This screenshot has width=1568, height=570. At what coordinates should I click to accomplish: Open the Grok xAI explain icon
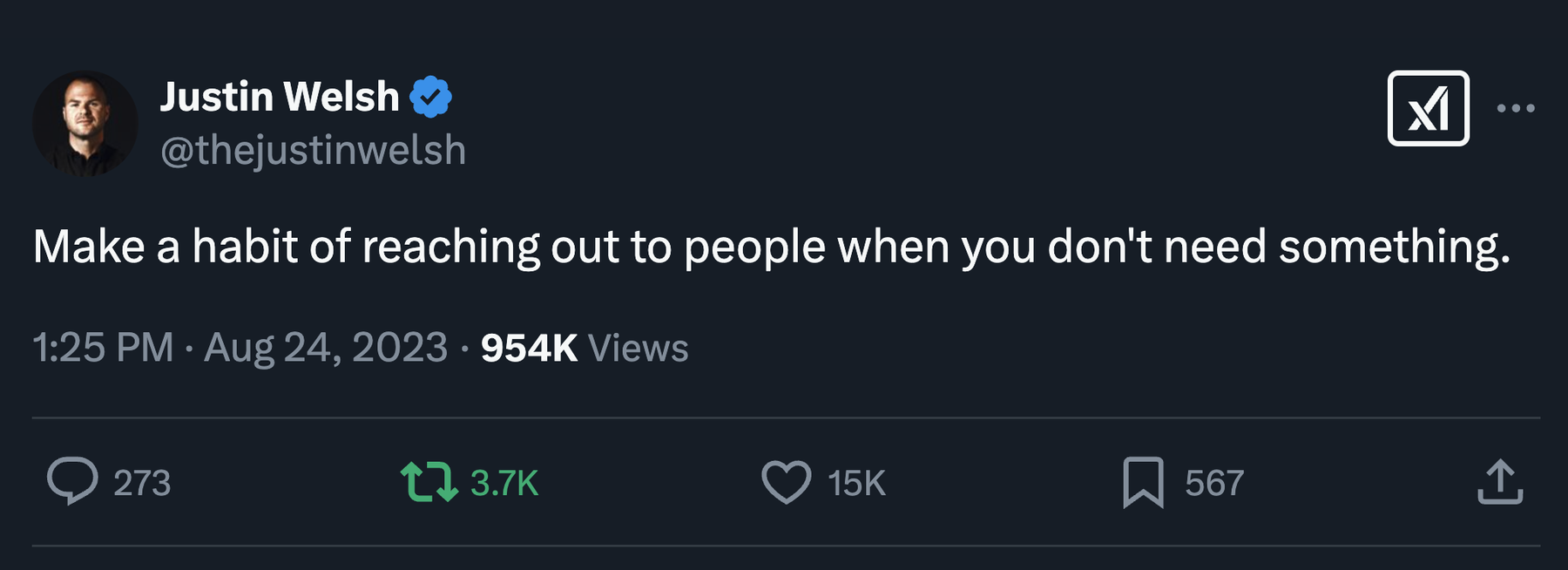point(1428,108)
